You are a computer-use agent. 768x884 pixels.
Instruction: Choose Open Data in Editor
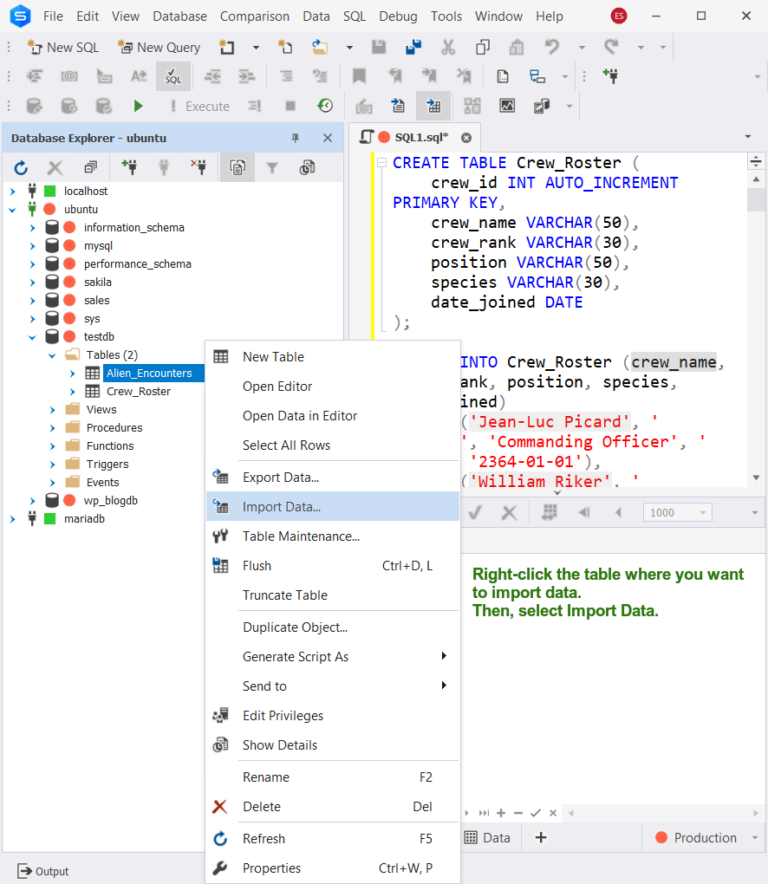[333, 416]
